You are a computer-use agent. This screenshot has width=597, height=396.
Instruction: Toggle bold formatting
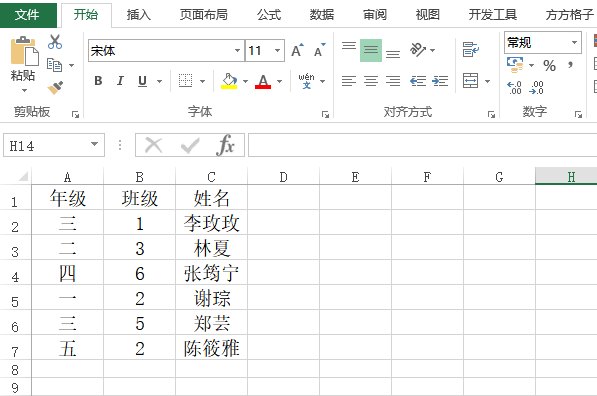[x=98, y=81]
